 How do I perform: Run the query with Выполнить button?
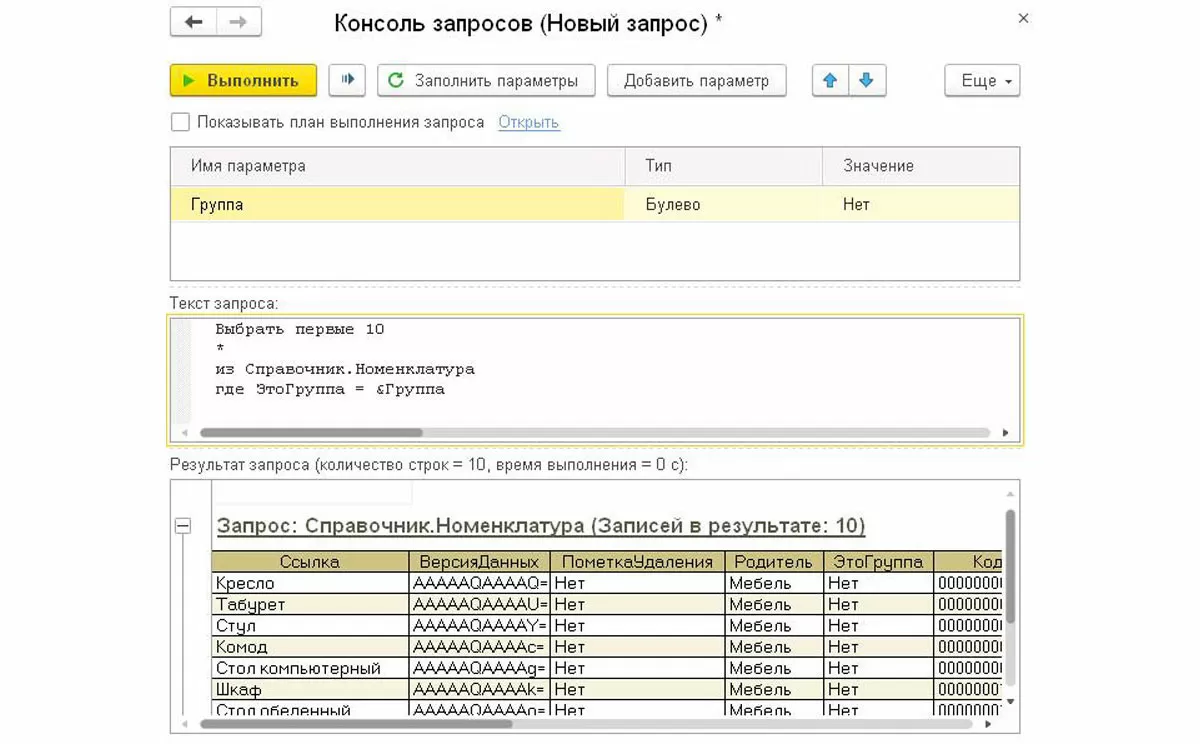[243, 81]
